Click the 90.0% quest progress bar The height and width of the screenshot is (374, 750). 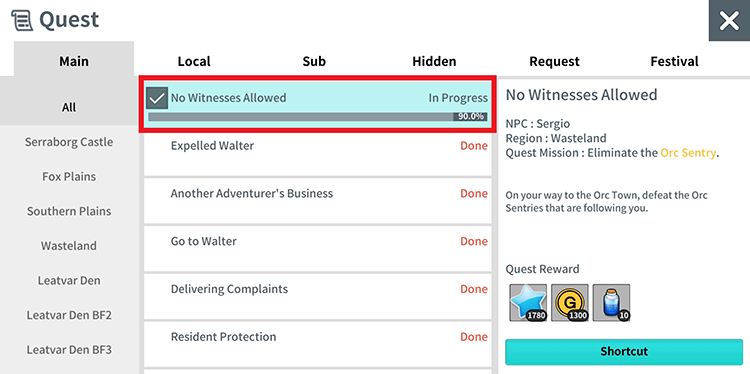tap(318, 116)
